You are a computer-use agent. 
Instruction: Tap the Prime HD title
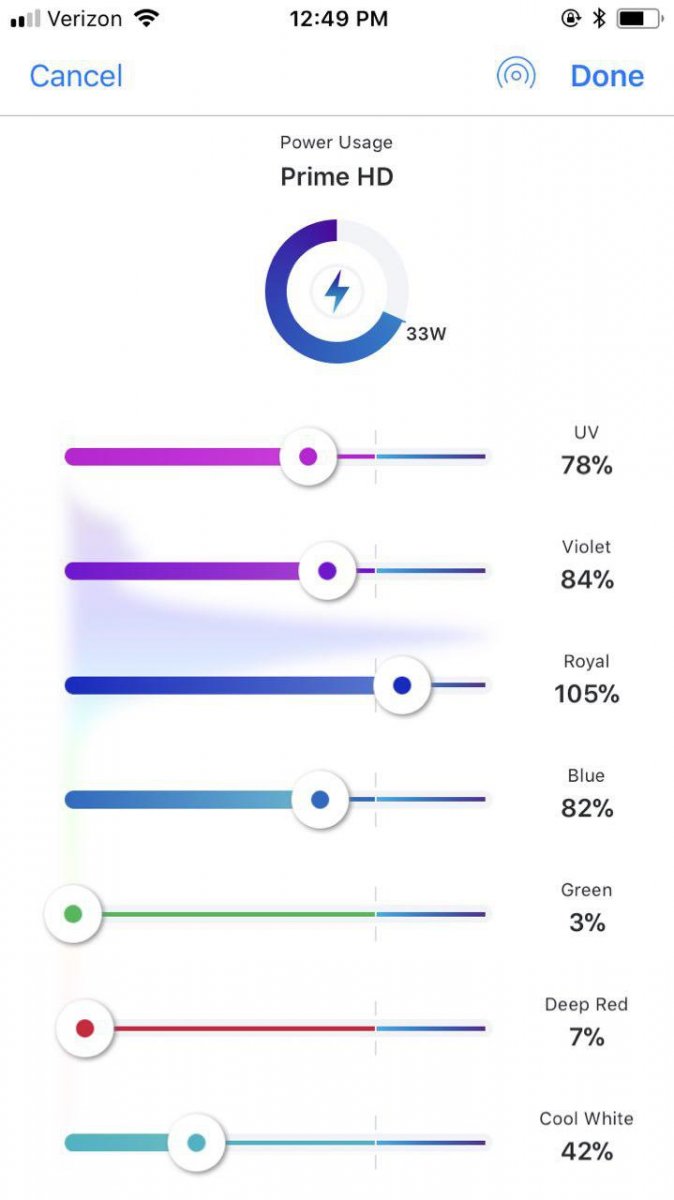pyautogui.click(x=337, y=177)
